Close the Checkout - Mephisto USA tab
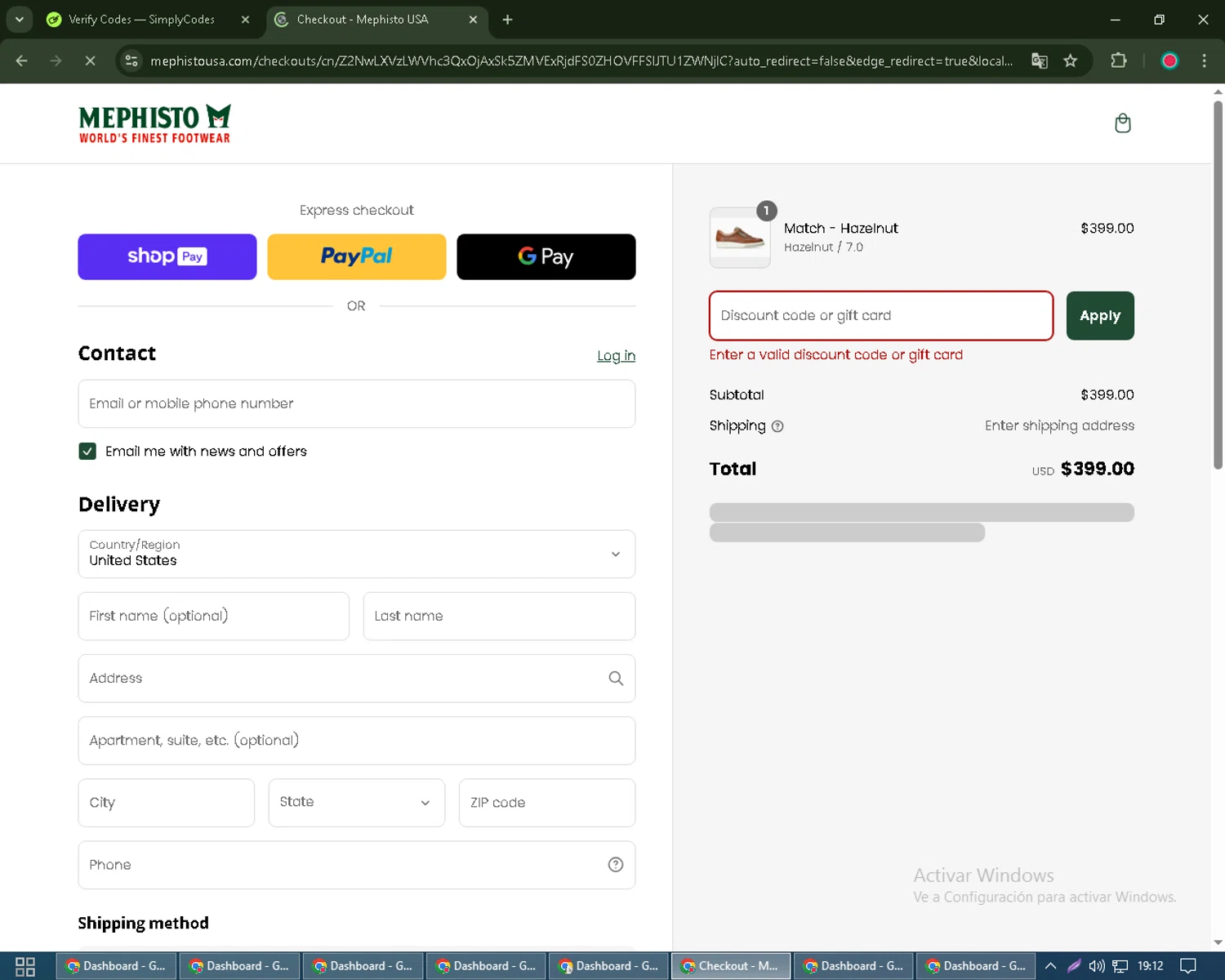The image size is (1225, 980). coord(473,20)
